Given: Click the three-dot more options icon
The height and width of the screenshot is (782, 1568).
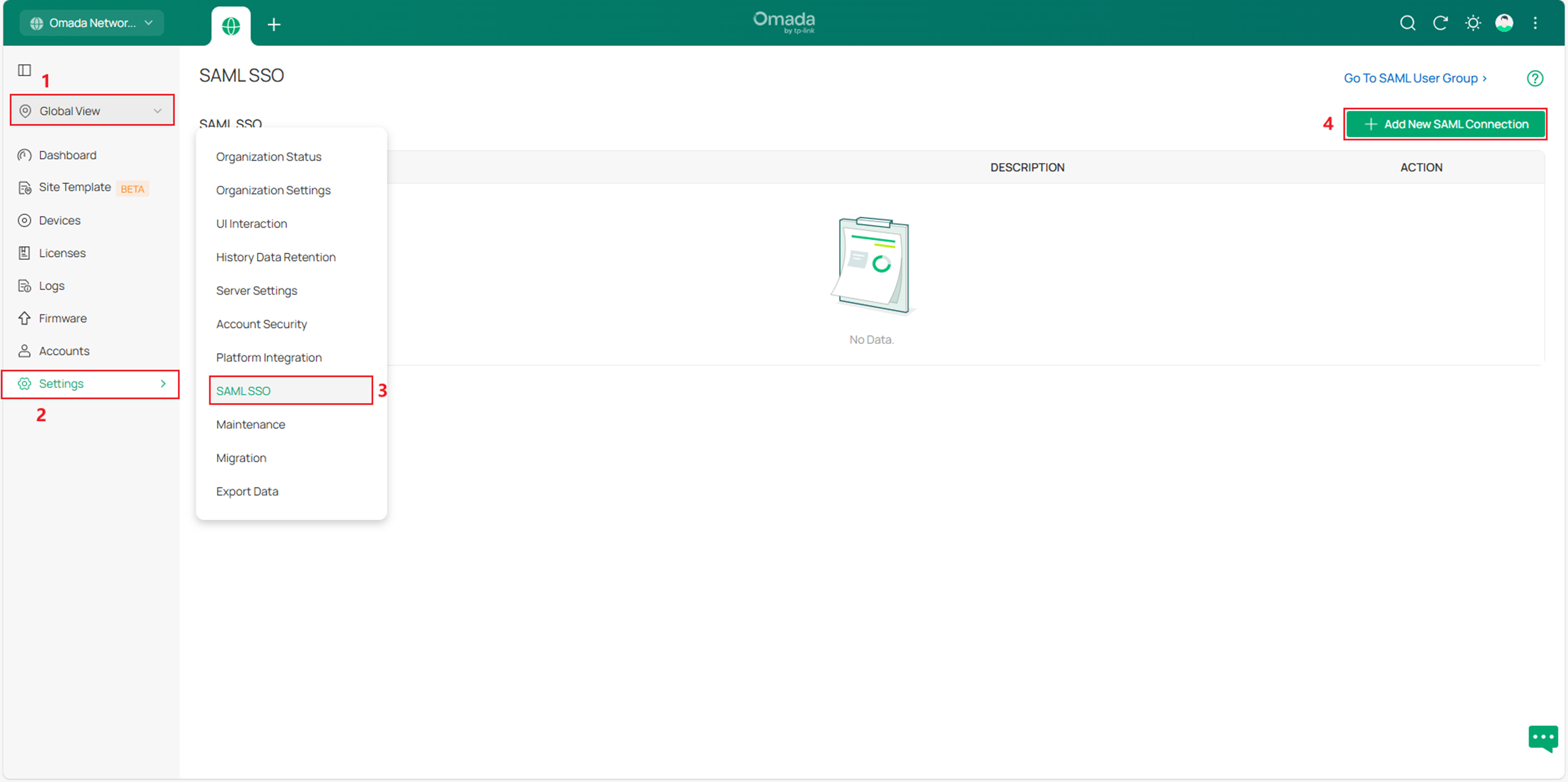Looking at the screenshot, I should coord(1536,23).
